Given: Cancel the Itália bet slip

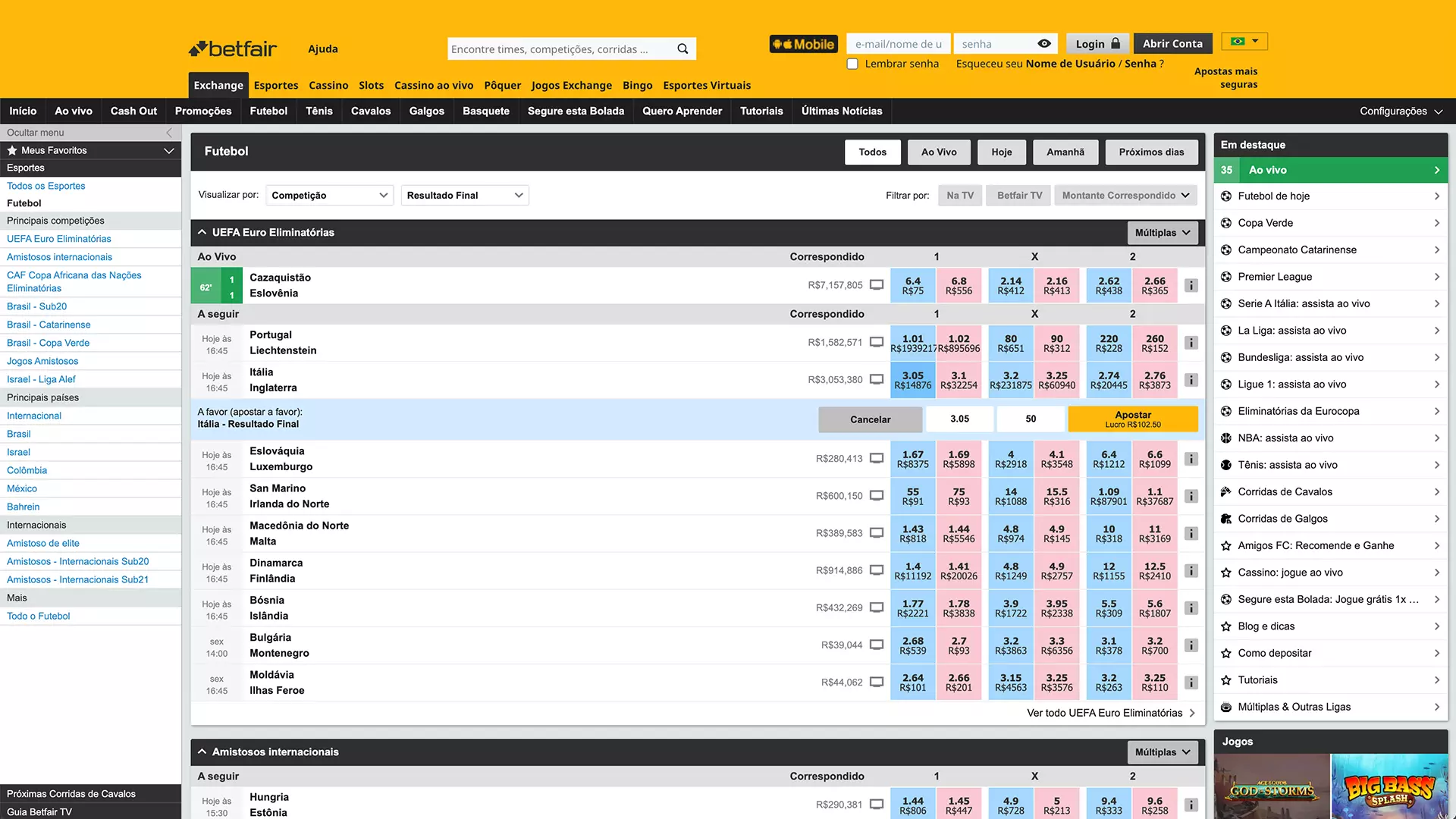Looking at the screenshot, I should (870, 419).
